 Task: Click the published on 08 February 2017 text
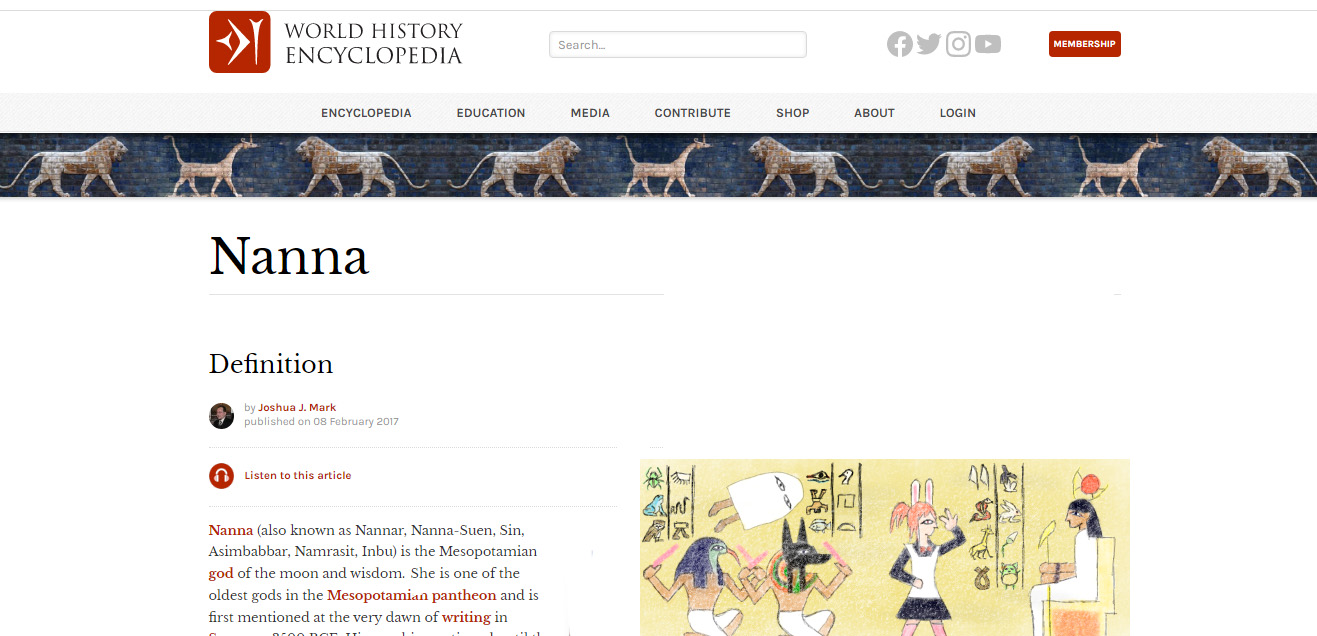[321, 422]
